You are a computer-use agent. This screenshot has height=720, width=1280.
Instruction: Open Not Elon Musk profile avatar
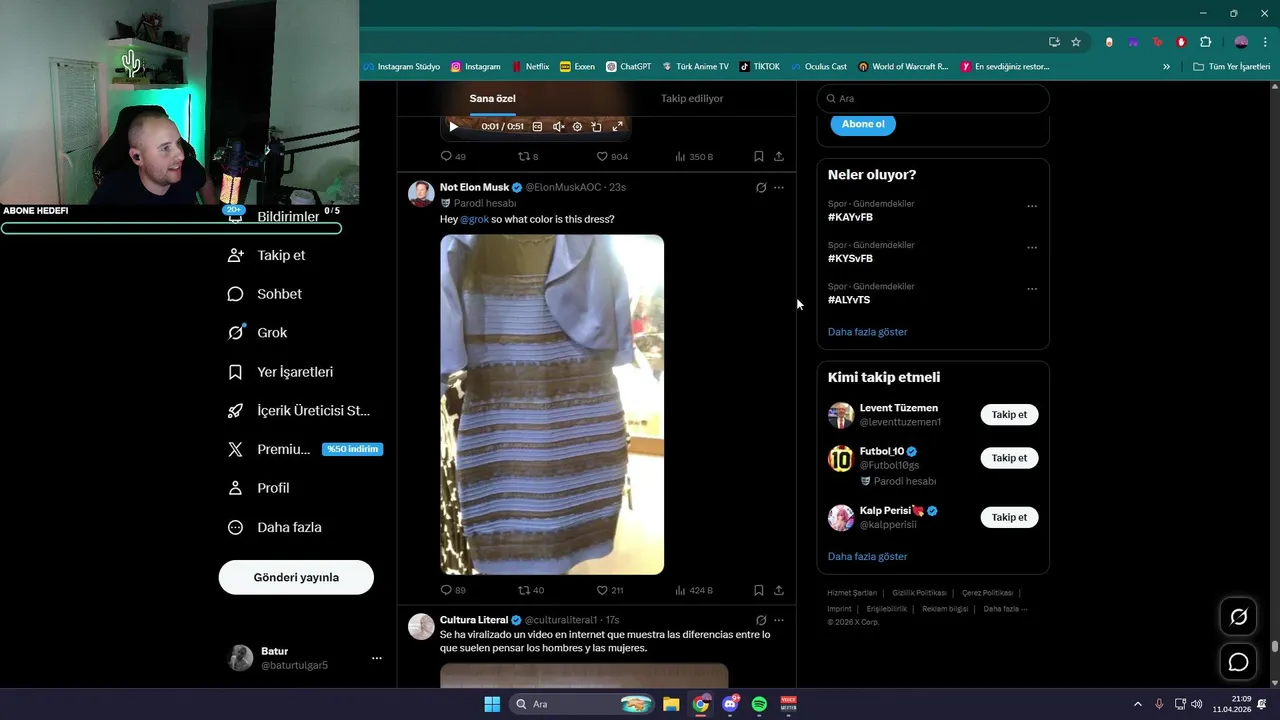click(x=421, y=194)
